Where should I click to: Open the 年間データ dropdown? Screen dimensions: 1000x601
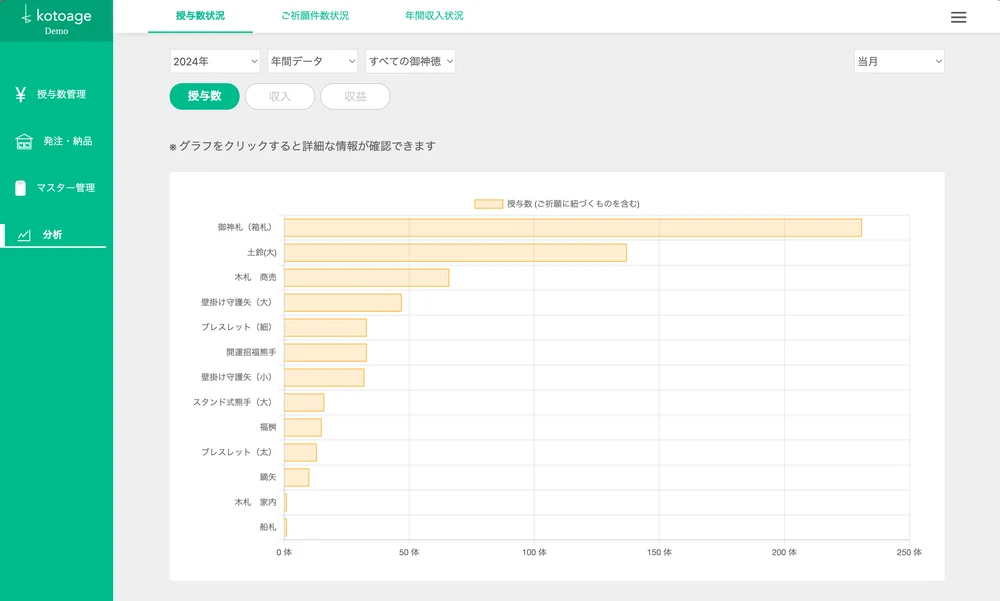(312, 61)
